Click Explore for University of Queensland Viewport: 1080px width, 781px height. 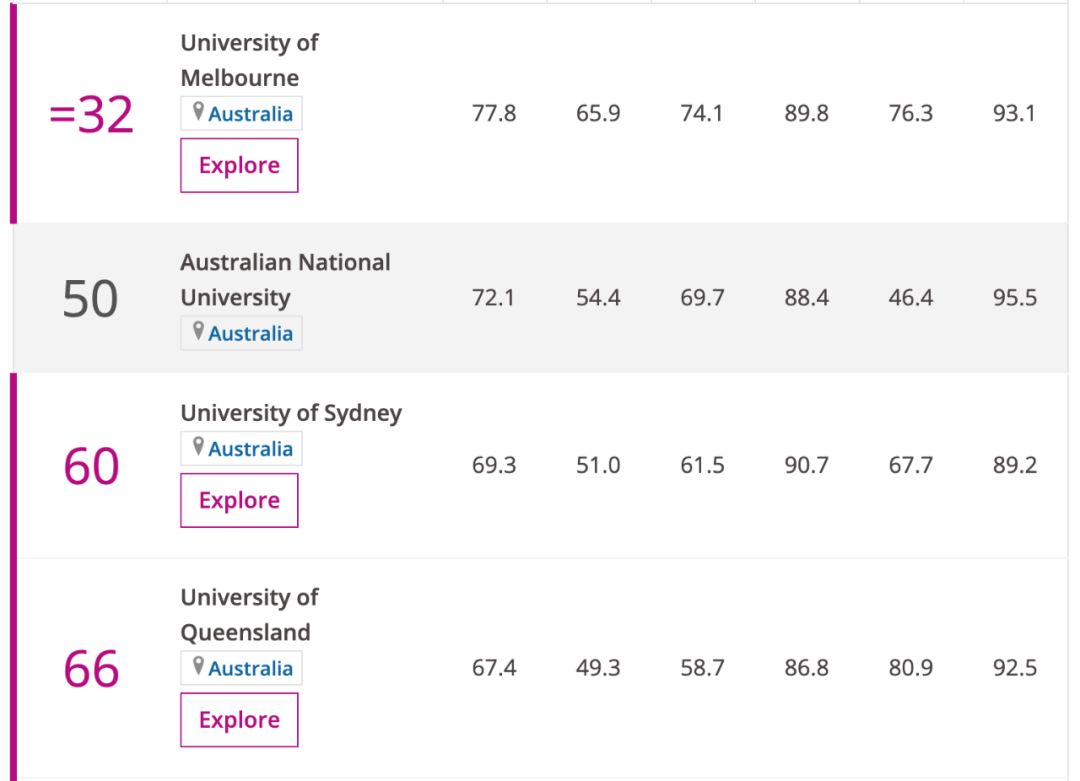239,720
